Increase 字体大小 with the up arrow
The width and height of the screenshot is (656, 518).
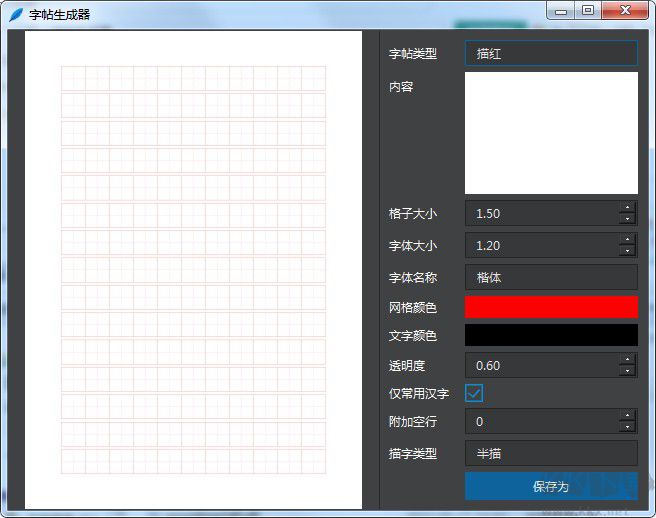(x=627, y=239)
